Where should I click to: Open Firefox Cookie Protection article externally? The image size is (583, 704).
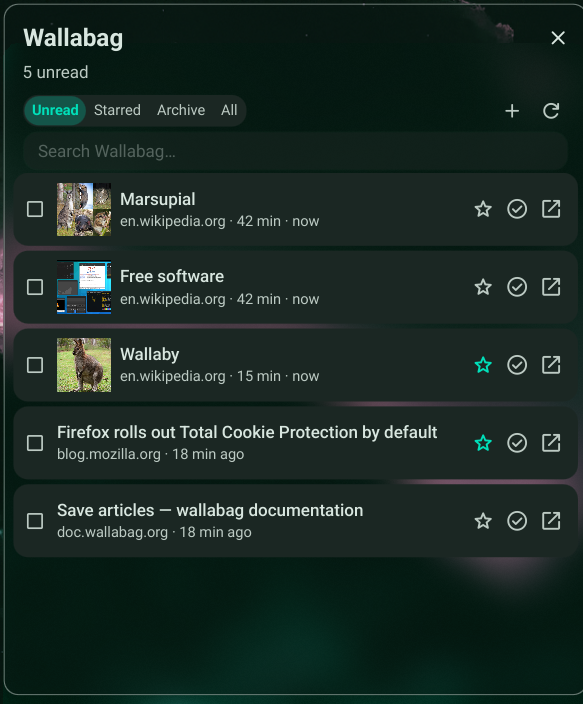[551, 443]
